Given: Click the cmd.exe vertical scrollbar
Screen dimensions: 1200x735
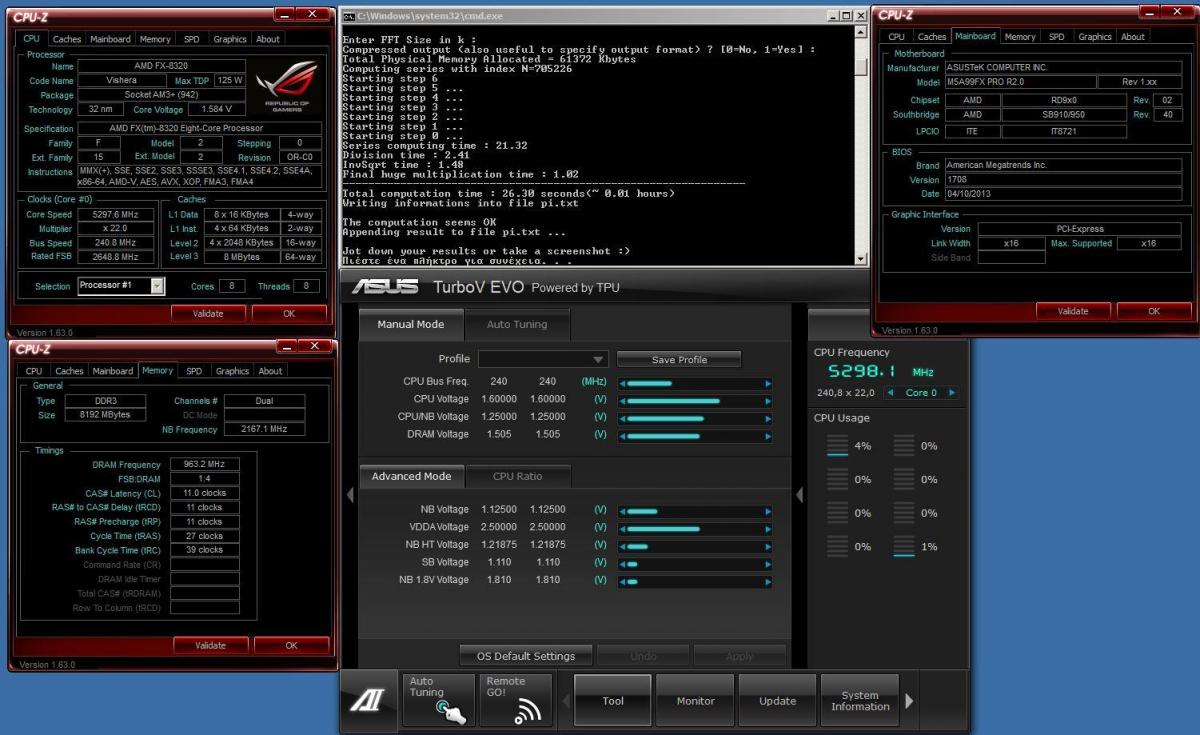Looking at the screenshot, I should coord(861,145).
